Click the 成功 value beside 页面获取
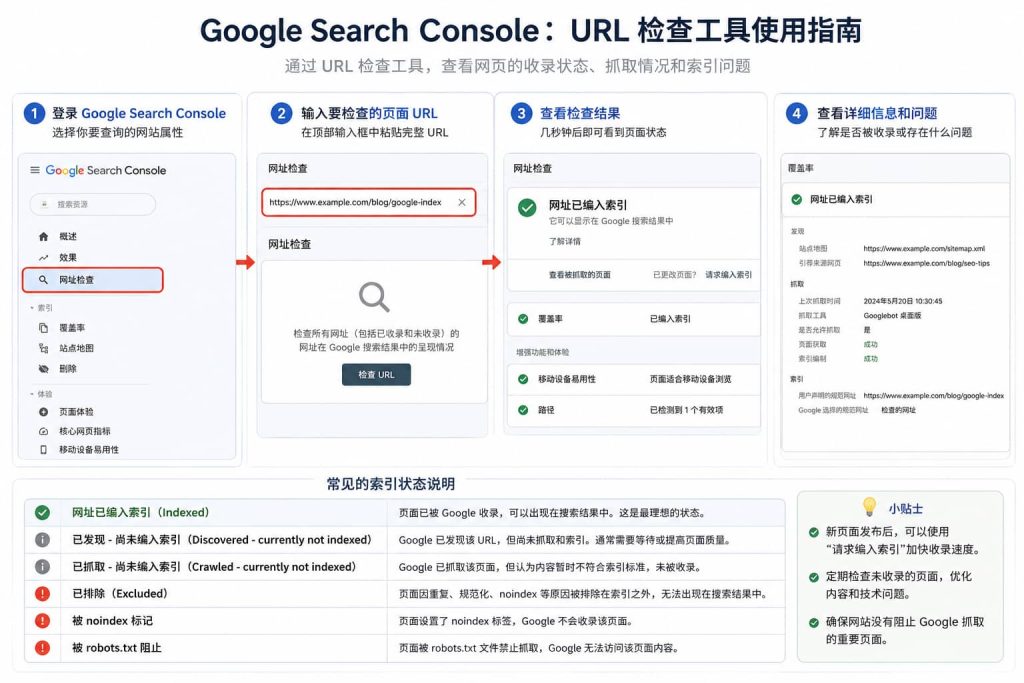 (871, 345)
